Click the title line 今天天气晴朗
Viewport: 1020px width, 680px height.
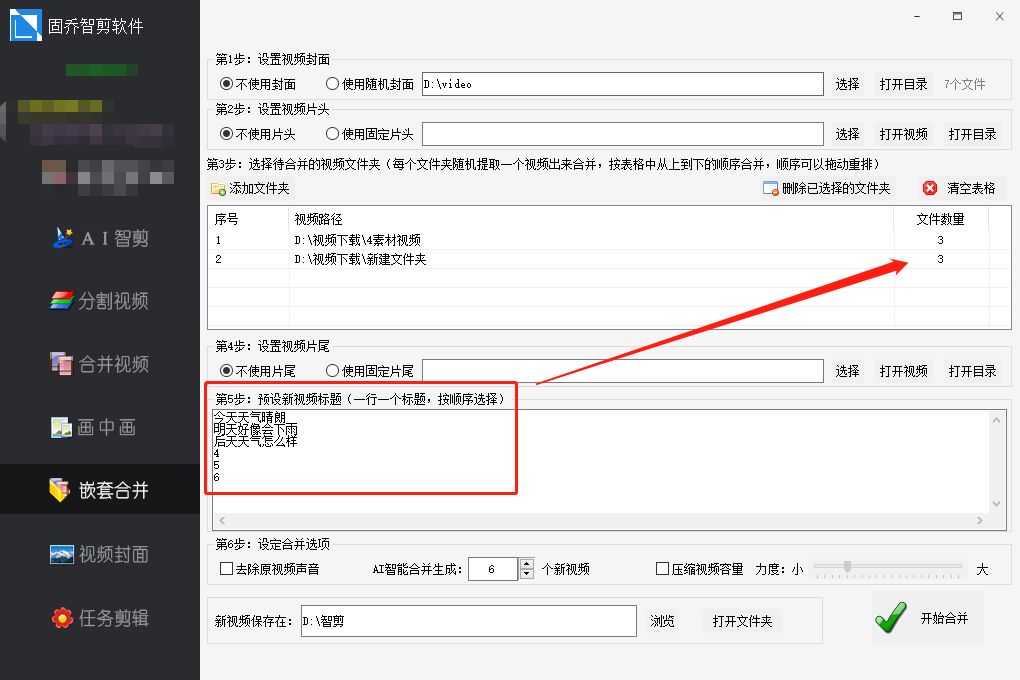250,417
